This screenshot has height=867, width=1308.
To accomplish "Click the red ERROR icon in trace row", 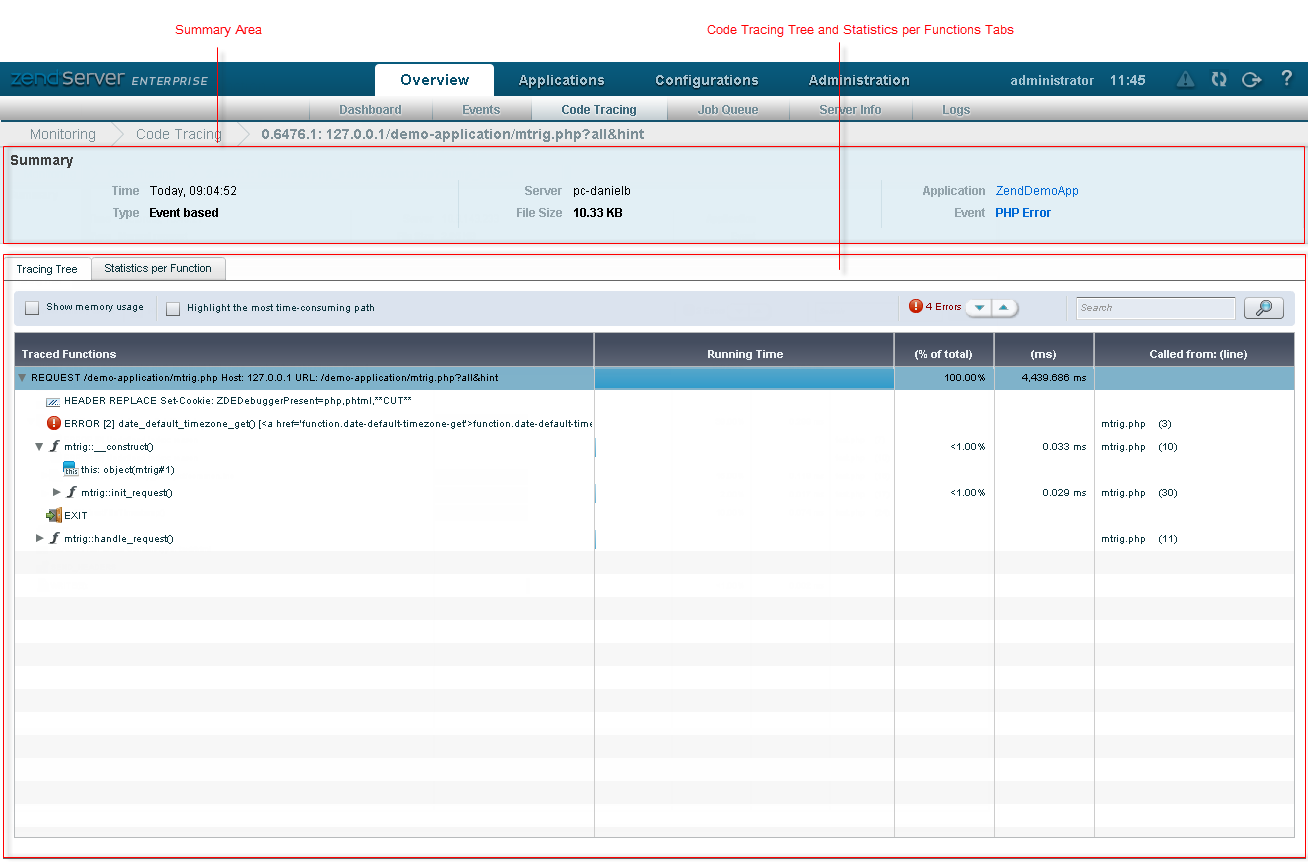I will 54,423.
